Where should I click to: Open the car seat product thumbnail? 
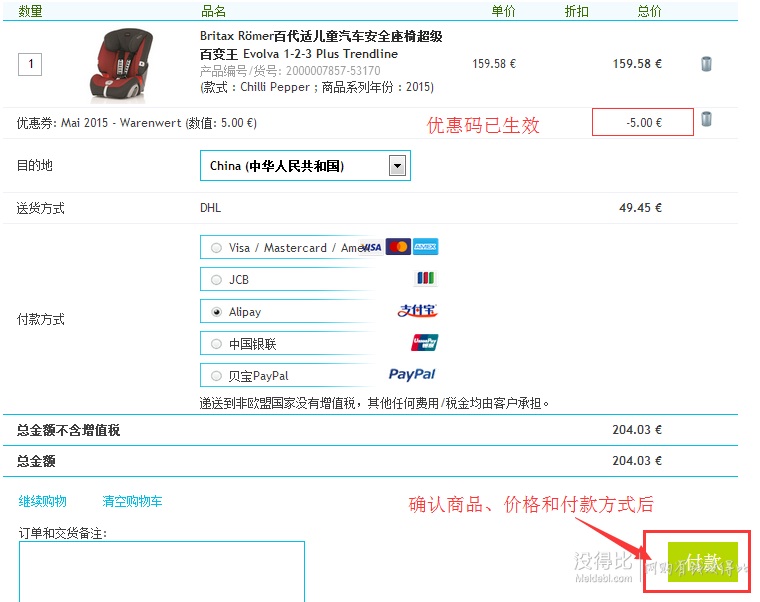[x=119, y=65]
